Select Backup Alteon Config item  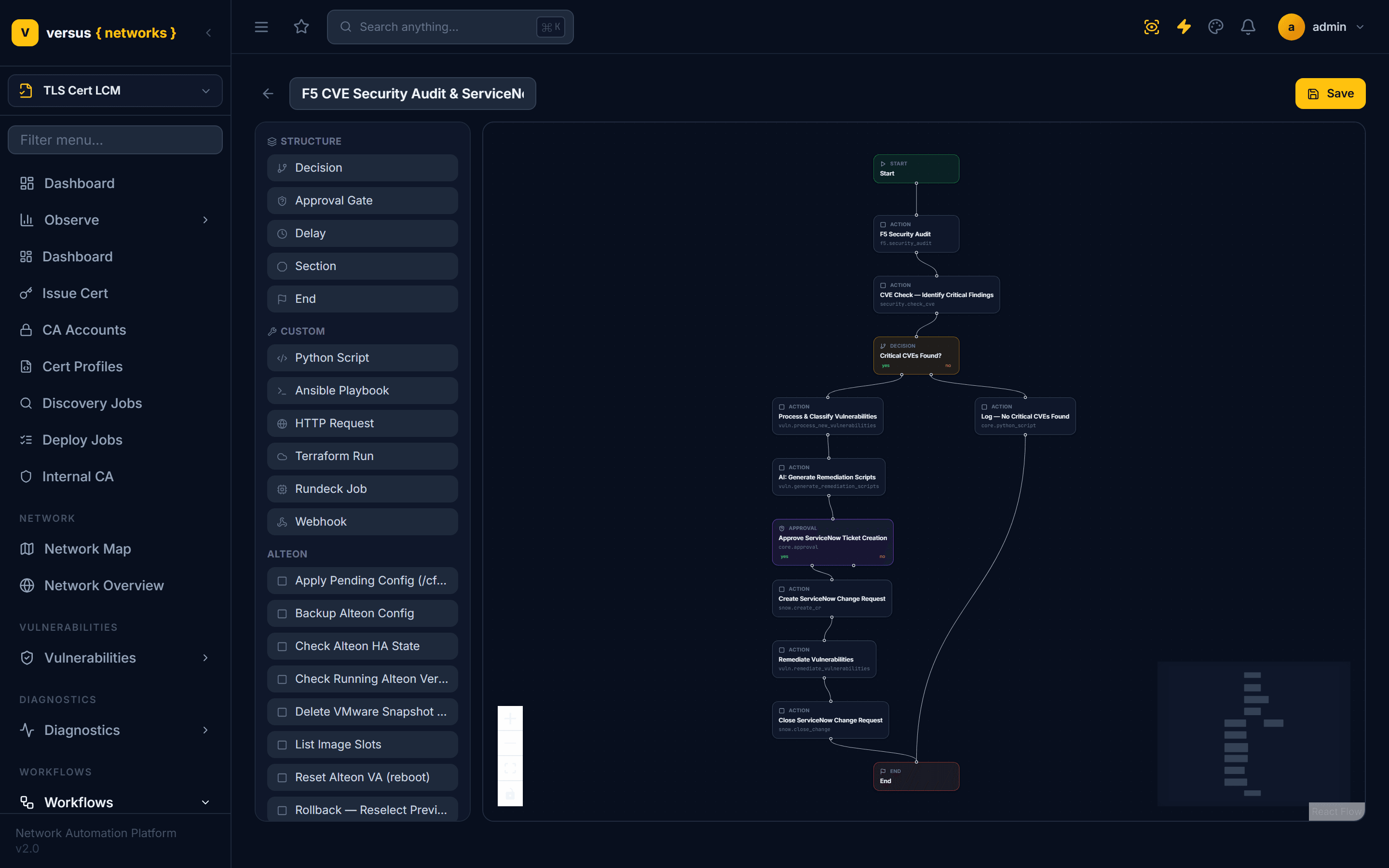pos(362,613)
